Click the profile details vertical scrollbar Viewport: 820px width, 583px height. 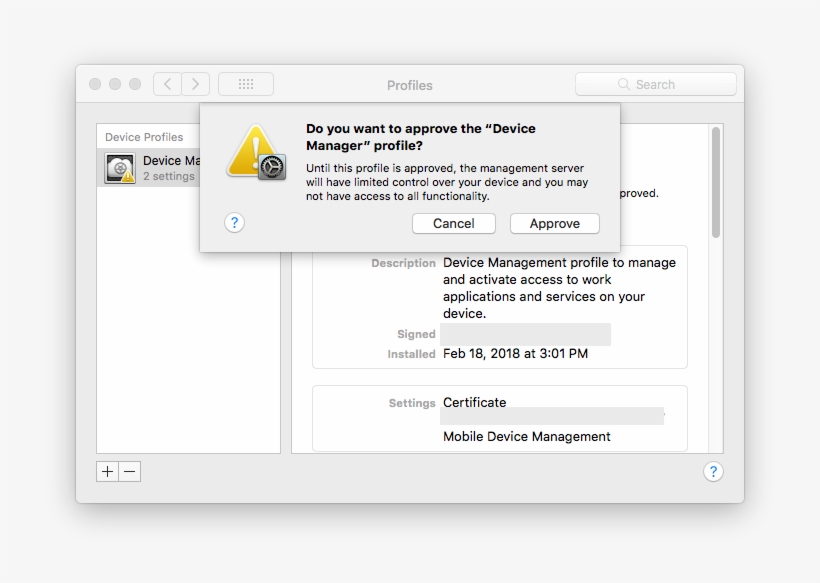(x=716, y=182)
